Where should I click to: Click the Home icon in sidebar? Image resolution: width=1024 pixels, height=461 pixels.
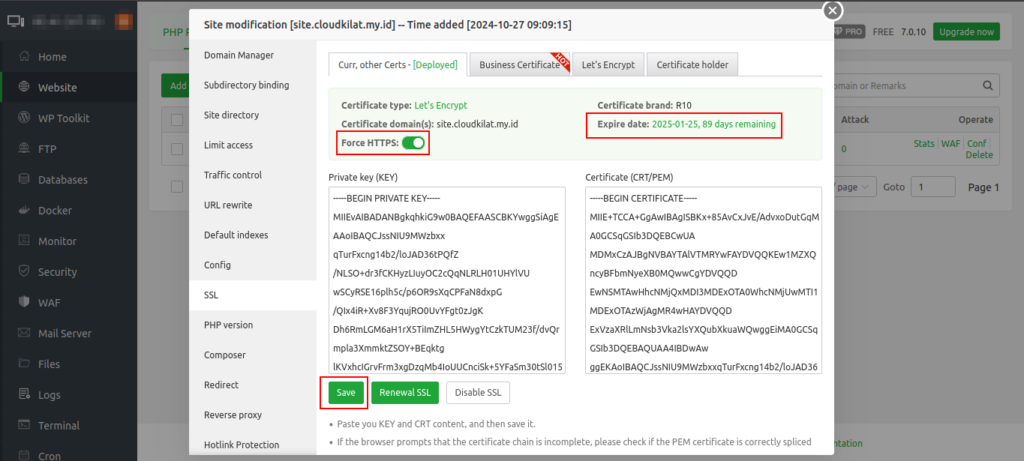(24, 57)
